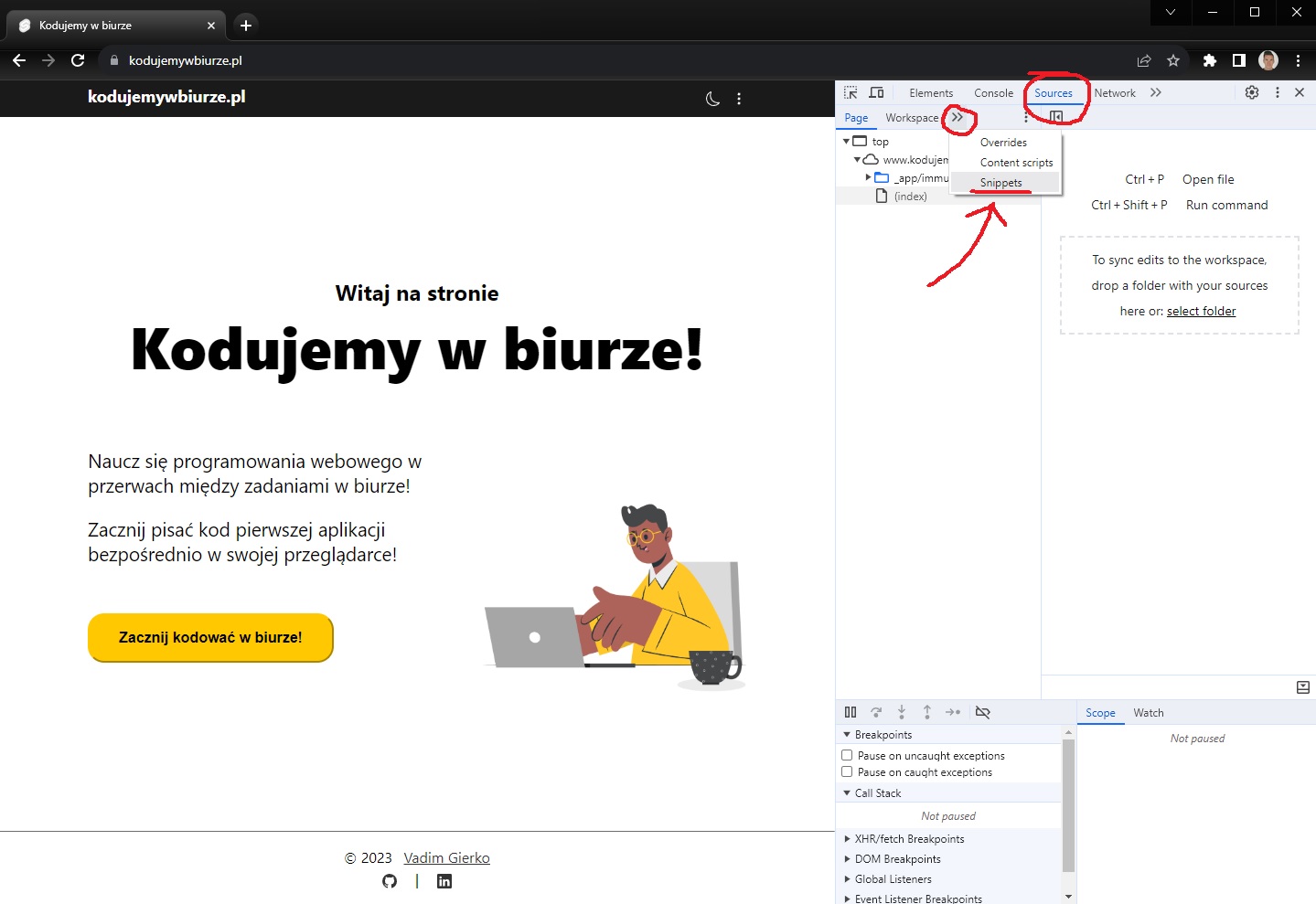The image size is (1316, 904).
Task: Open a new browser tab with plus icon
Action: click(x=245, y=26)
